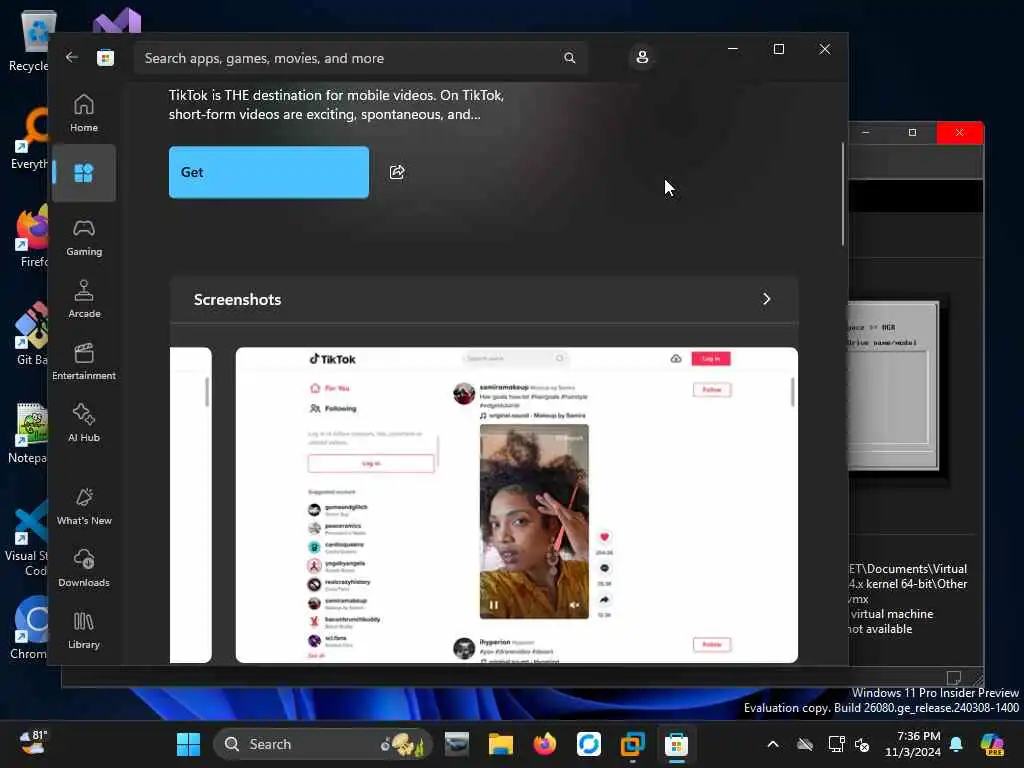
Task: Open the network status tray icon
Action: click(836, 744)
